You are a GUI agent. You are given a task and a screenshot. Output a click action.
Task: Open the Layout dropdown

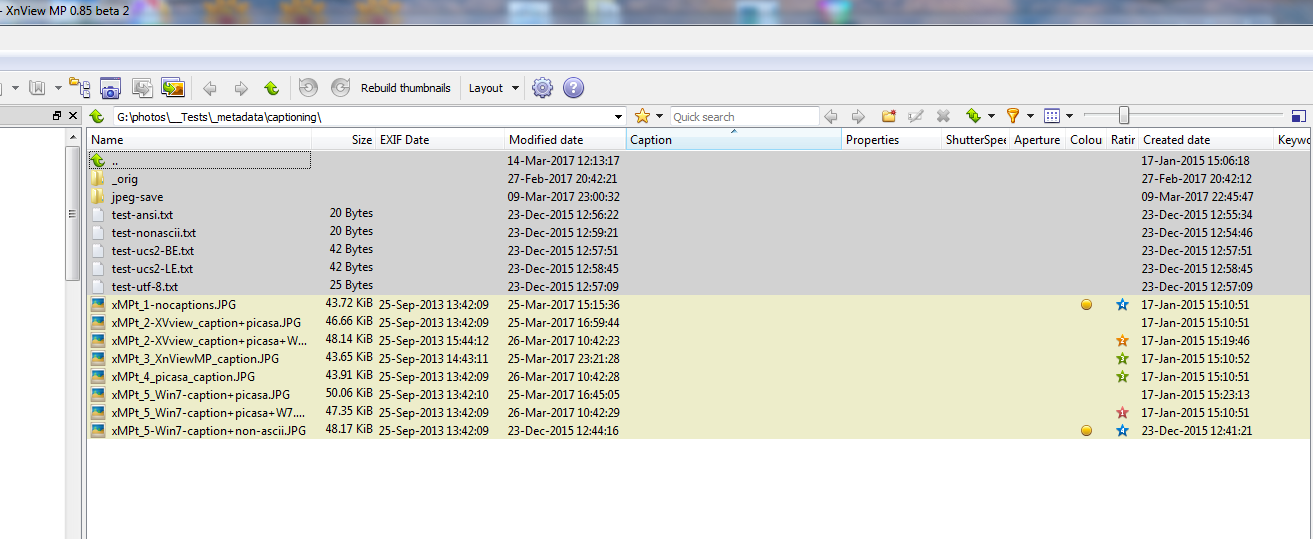494,88
